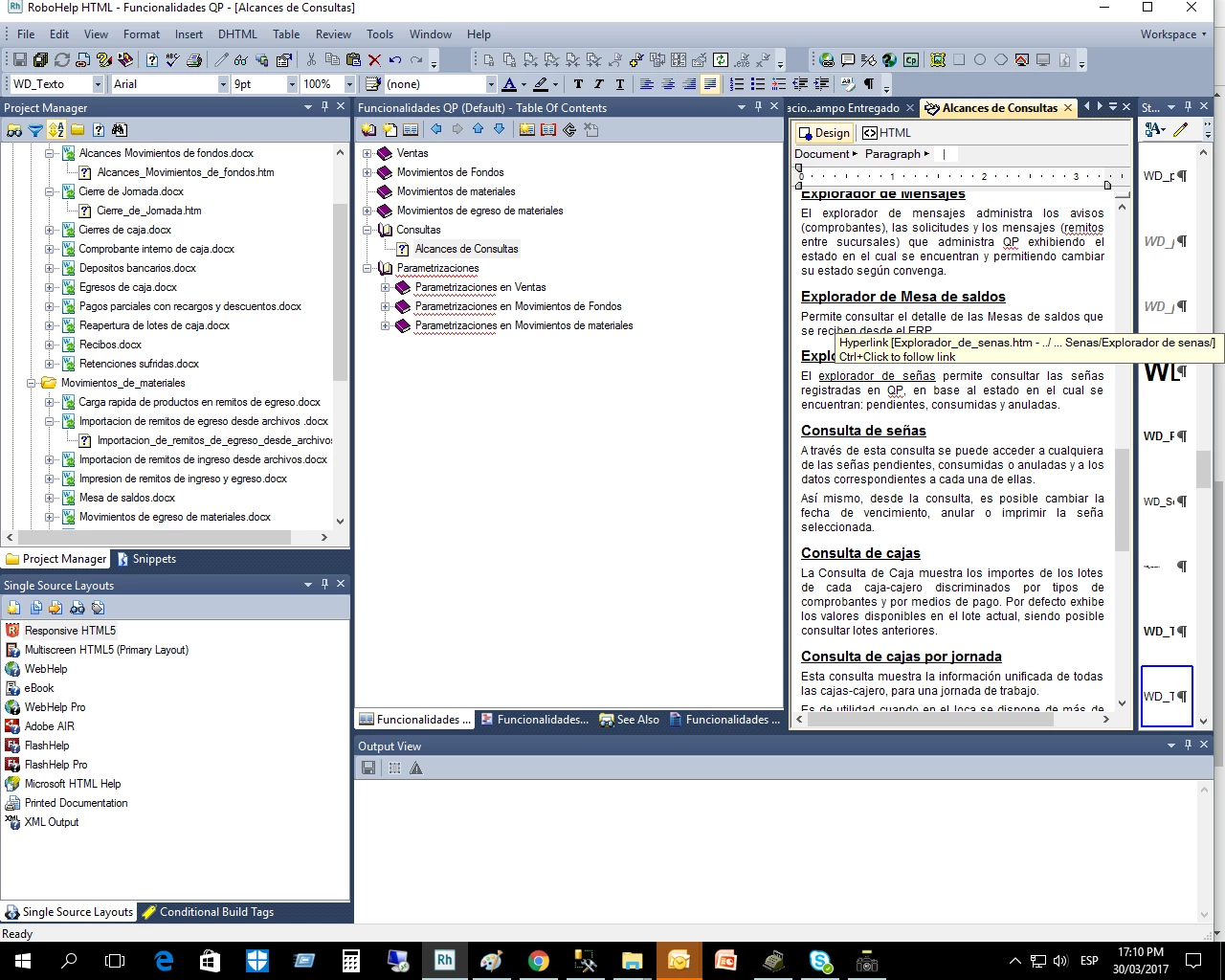Toggle Align Left button

coord(647,84)
